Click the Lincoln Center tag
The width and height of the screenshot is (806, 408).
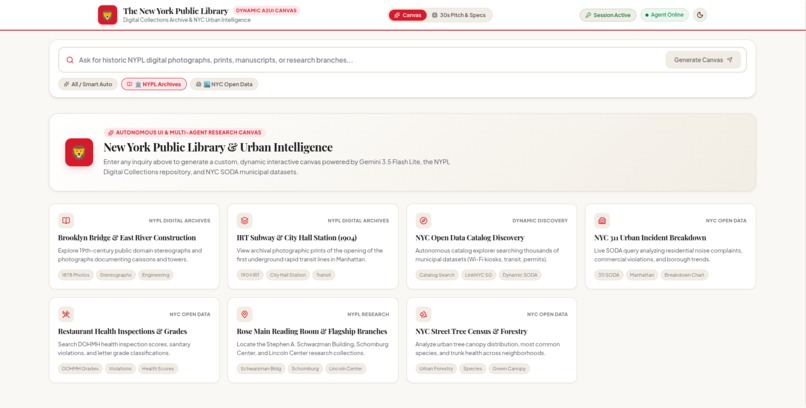click(x=346, y=368)
